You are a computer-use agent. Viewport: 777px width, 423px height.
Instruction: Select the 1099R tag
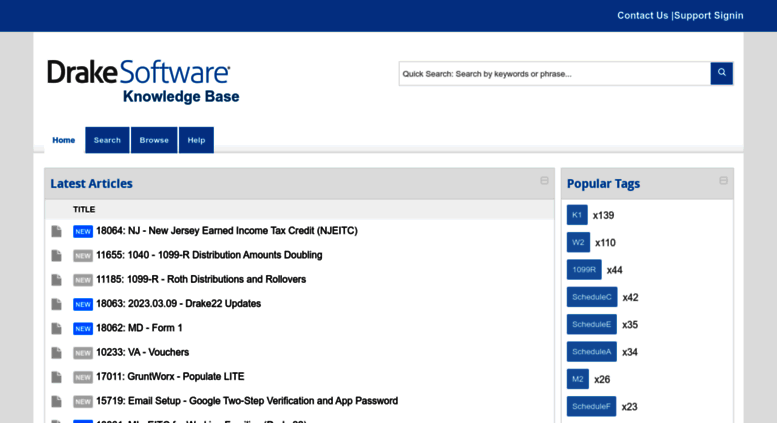pyautogui.click(x=584, y=269)
